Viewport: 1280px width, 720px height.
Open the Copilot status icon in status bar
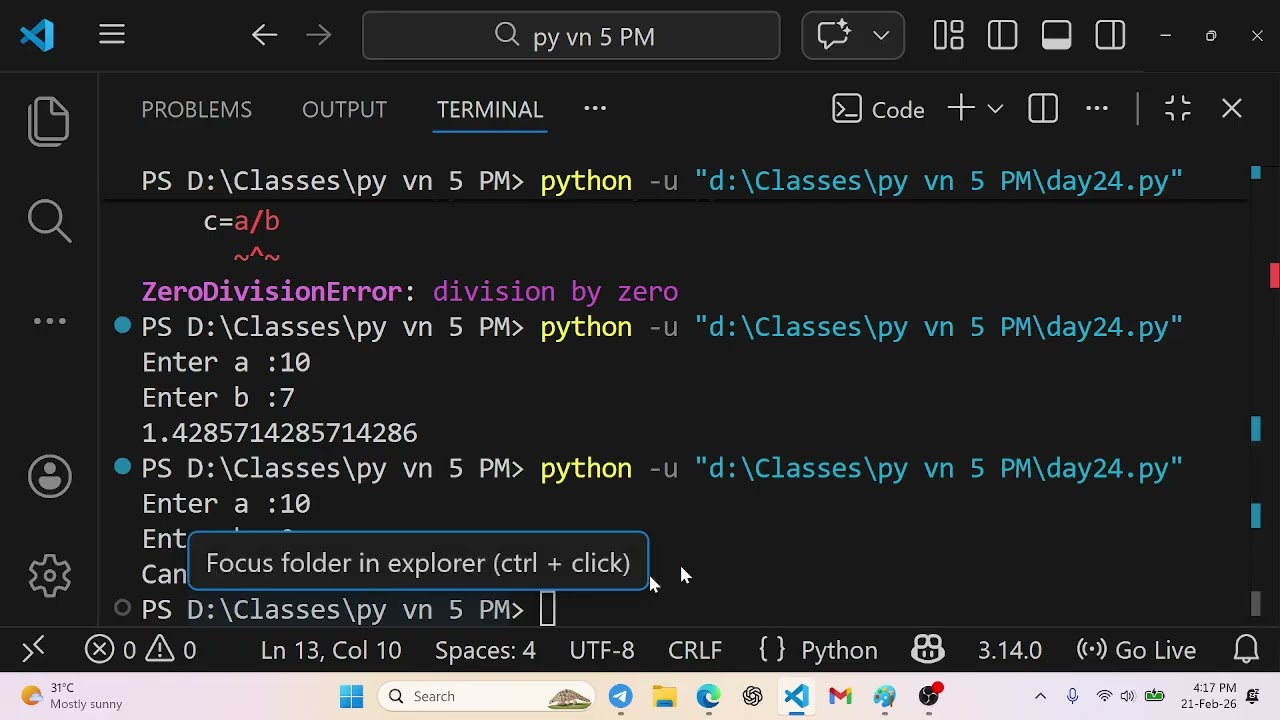pyautogui.click(x=928, y=650)
